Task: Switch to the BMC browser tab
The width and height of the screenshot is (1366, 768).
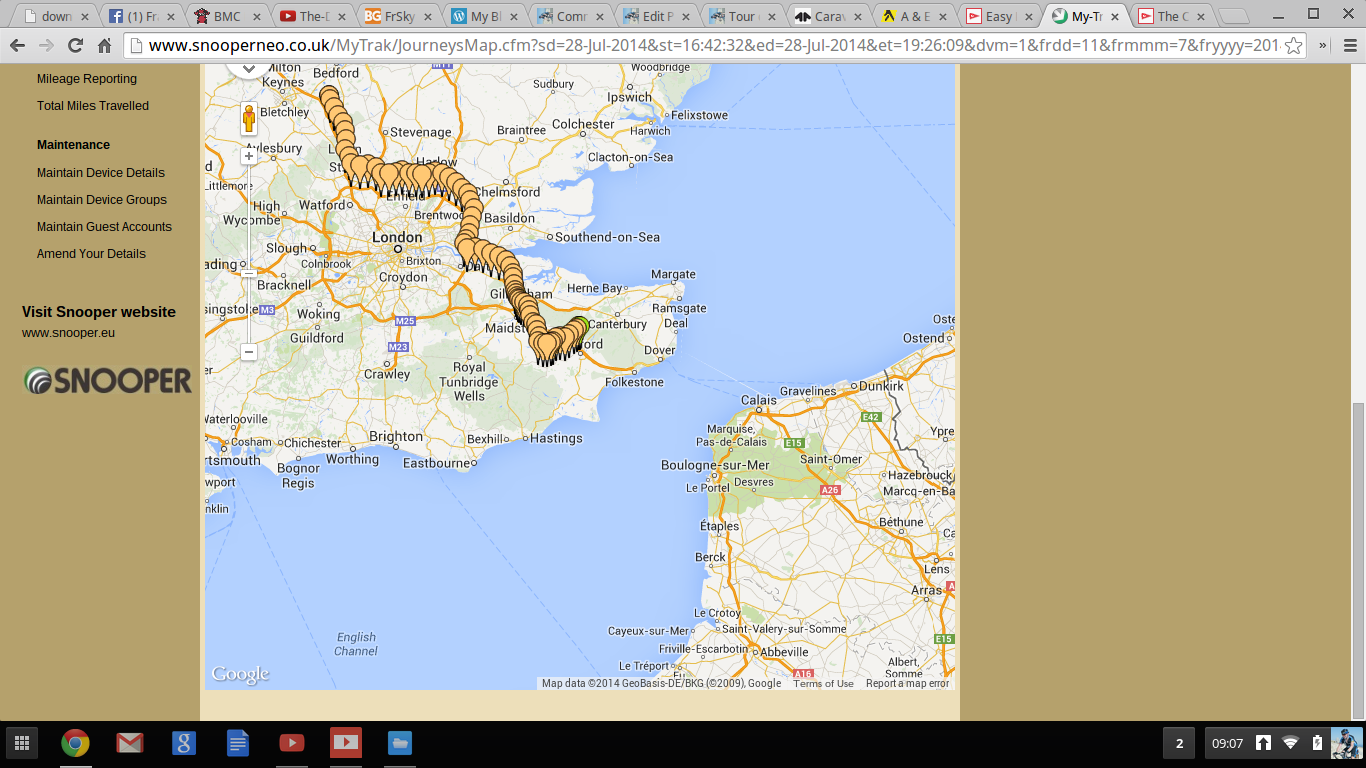Action: pyautogui.click(x=227, y=16)
